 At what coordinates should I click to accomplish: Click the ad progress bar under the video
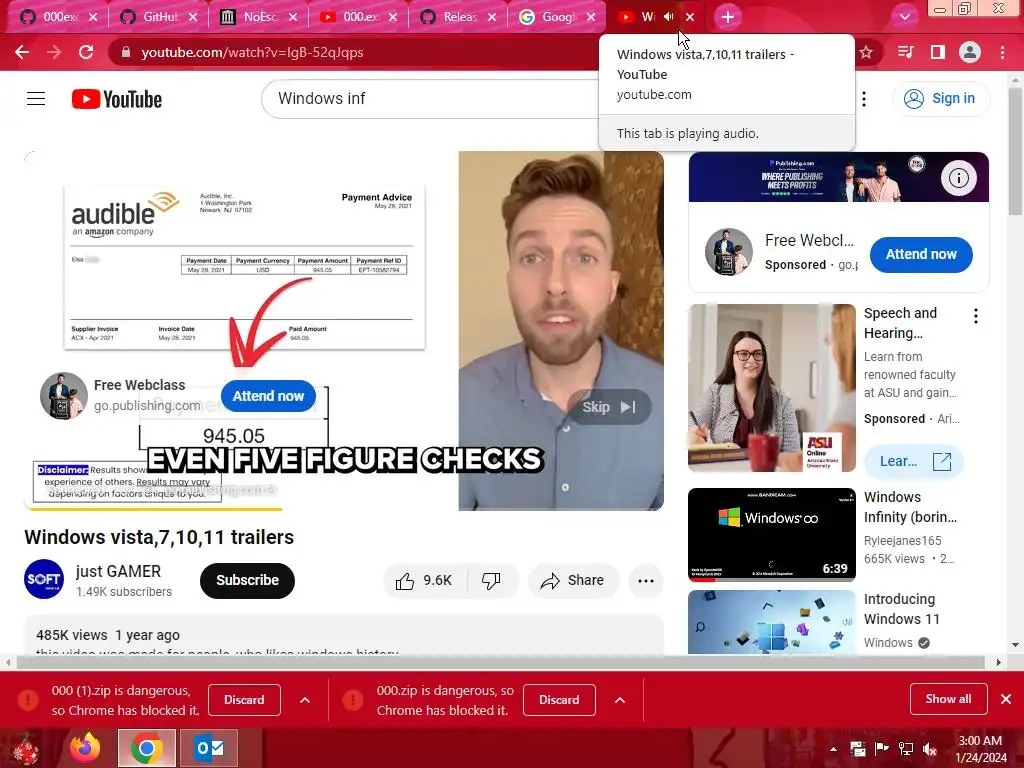[x=344, y=509]
